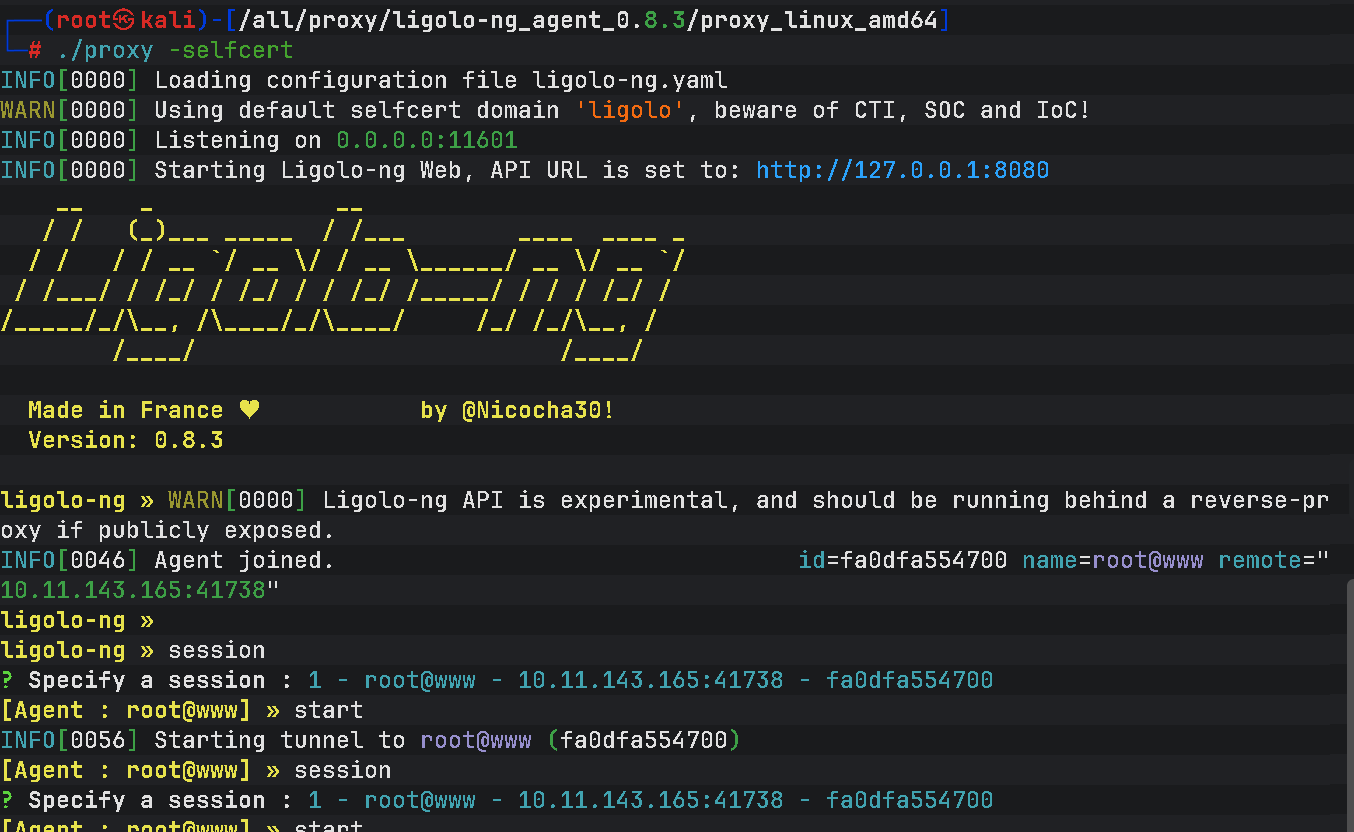The width and height of the screenshot is (1354, 832).
Task: Select the 0.0.0.0:11601 listening address
Action: click(427, 140)
